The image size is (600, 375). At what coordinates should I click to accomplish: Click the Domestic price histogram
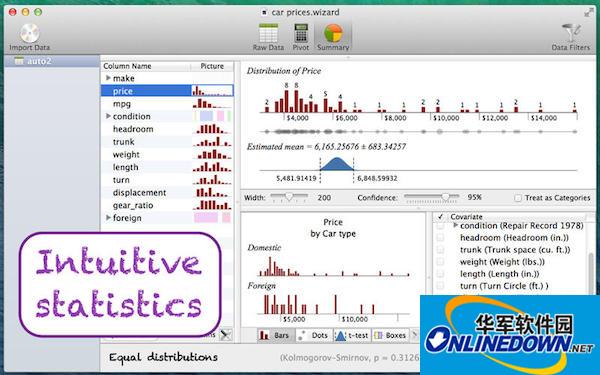pos(334,266)
